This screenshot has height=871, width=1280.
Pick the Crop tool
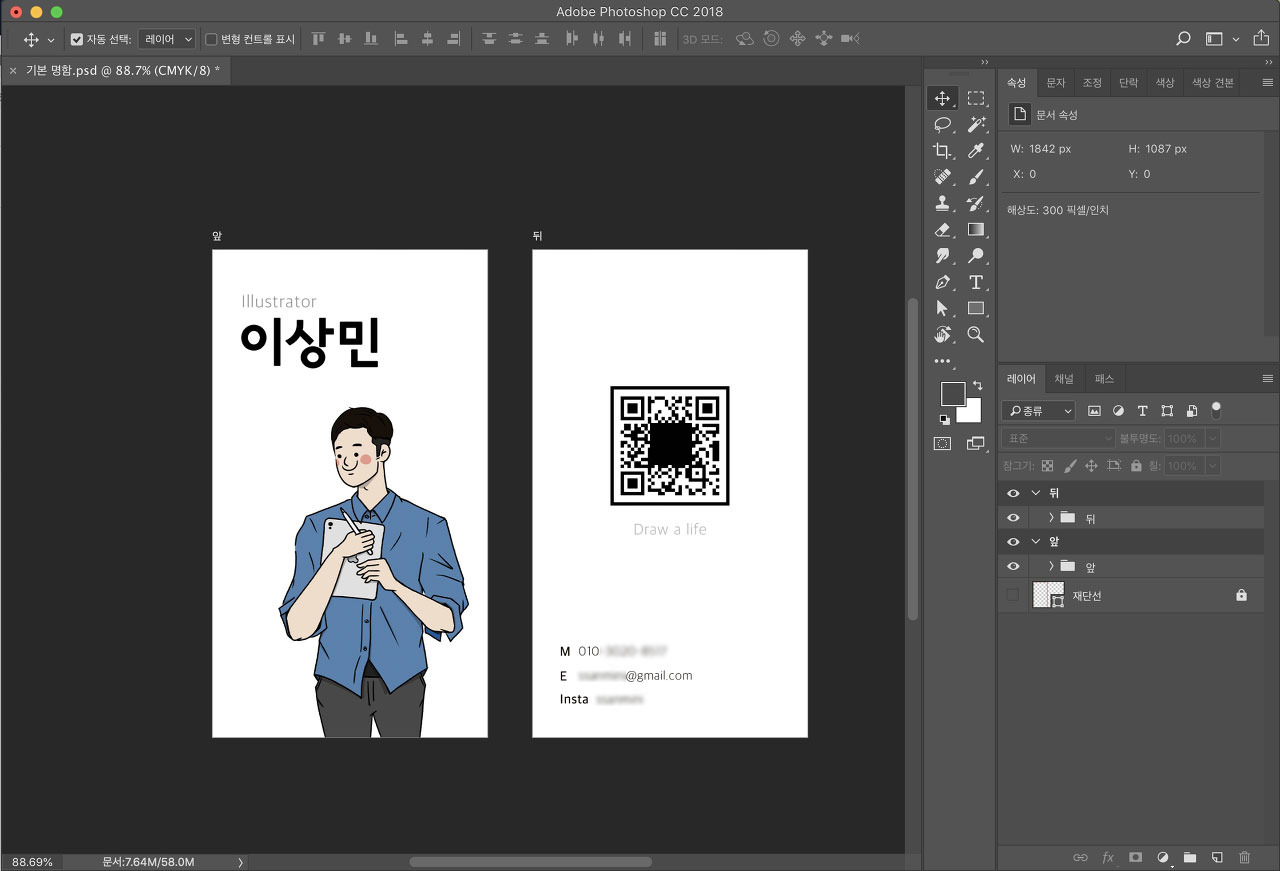[x=942, y=151]
